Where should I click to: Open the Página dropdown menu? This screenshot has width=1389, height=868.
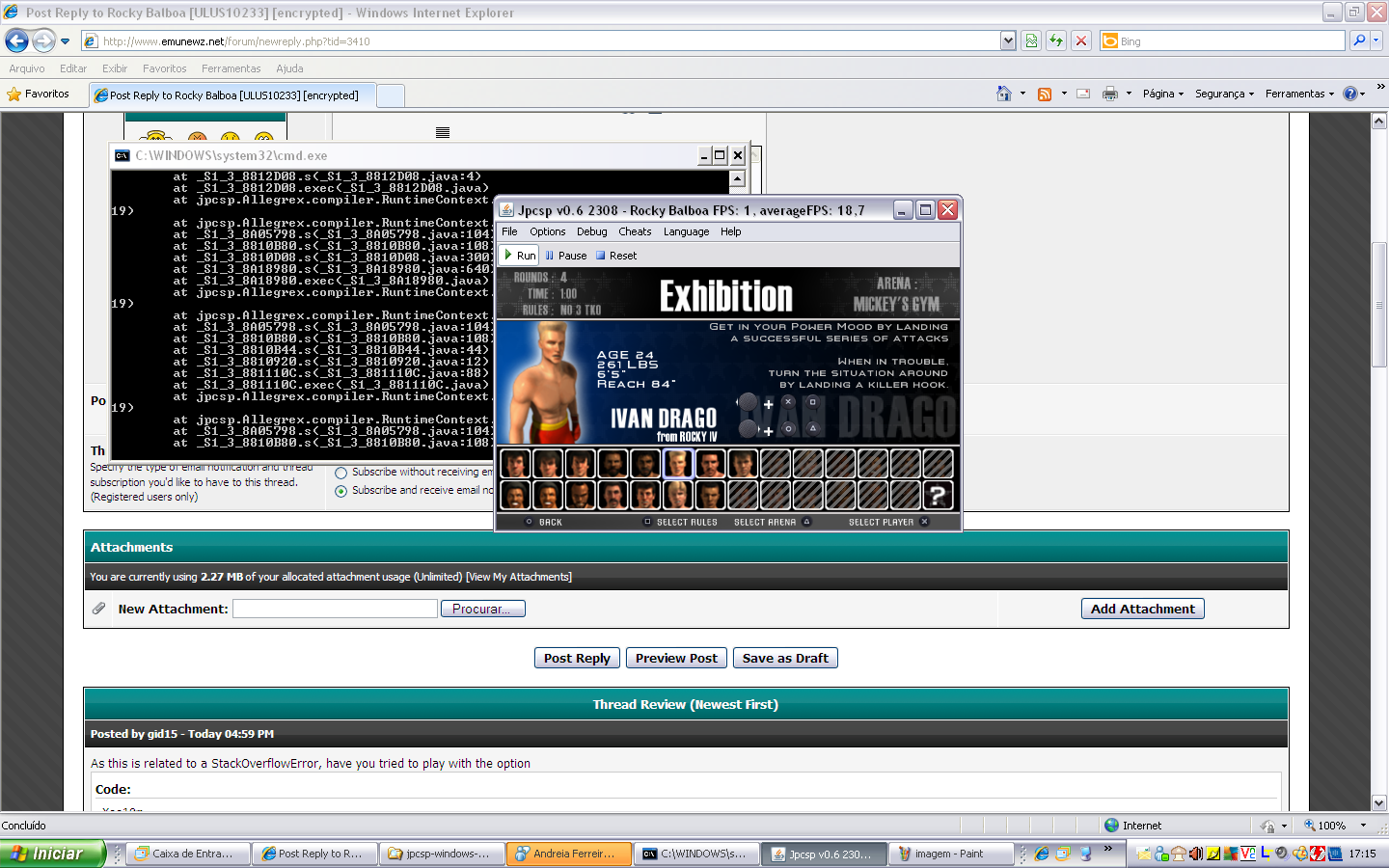(x=1162, y=94)
